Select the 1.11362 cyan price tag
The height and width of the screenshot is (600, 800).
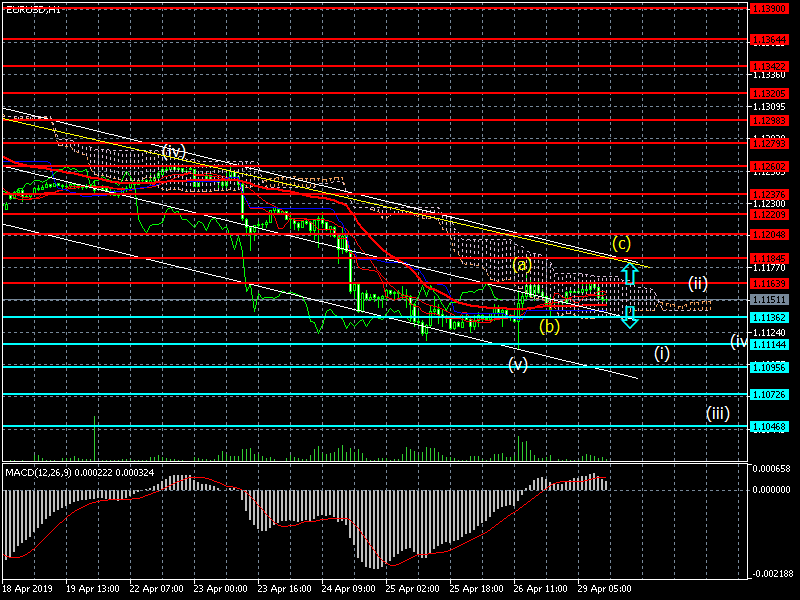point(768,318)
